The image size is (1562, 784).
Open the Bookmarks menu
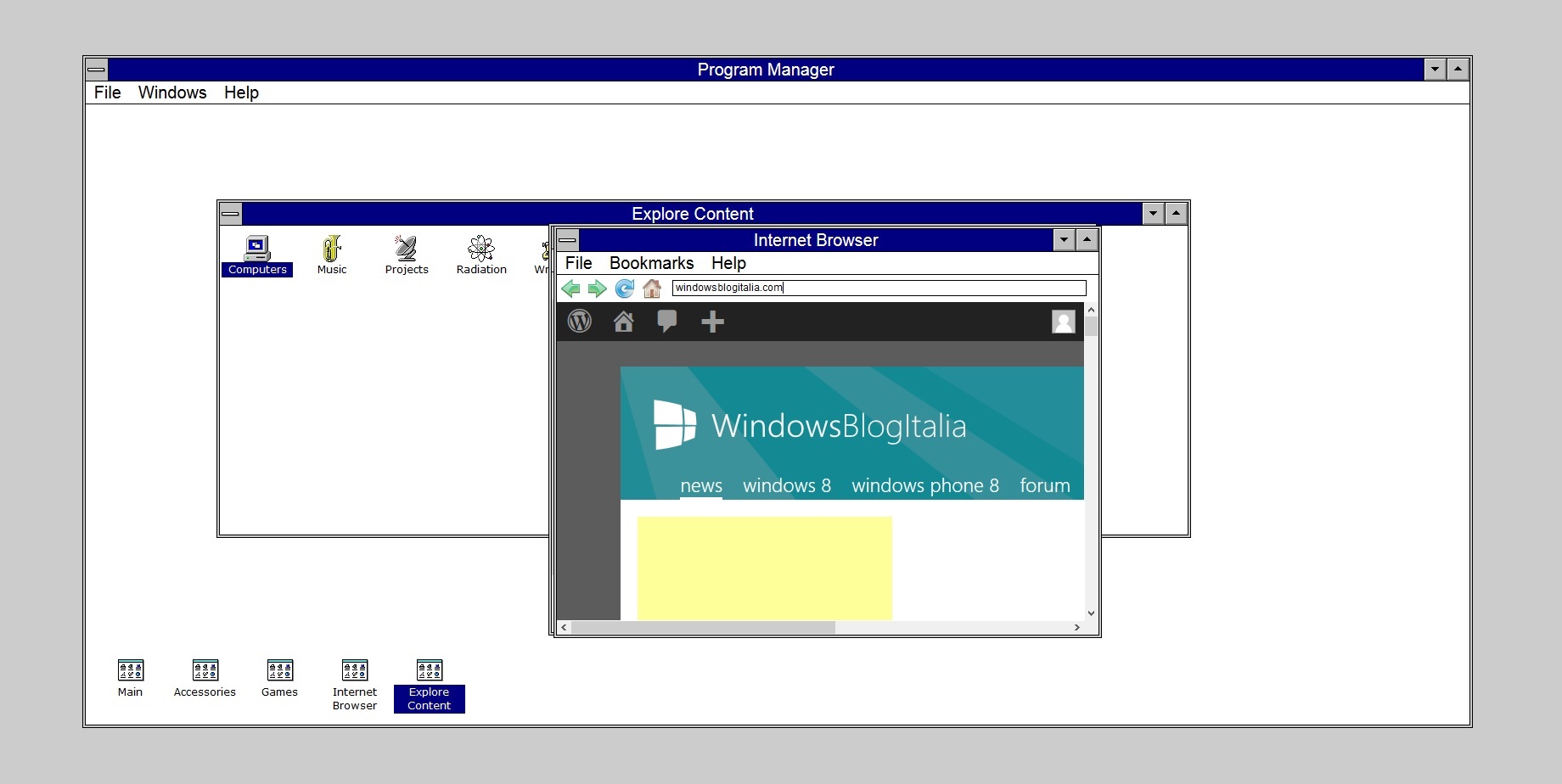tap(652, 263)
